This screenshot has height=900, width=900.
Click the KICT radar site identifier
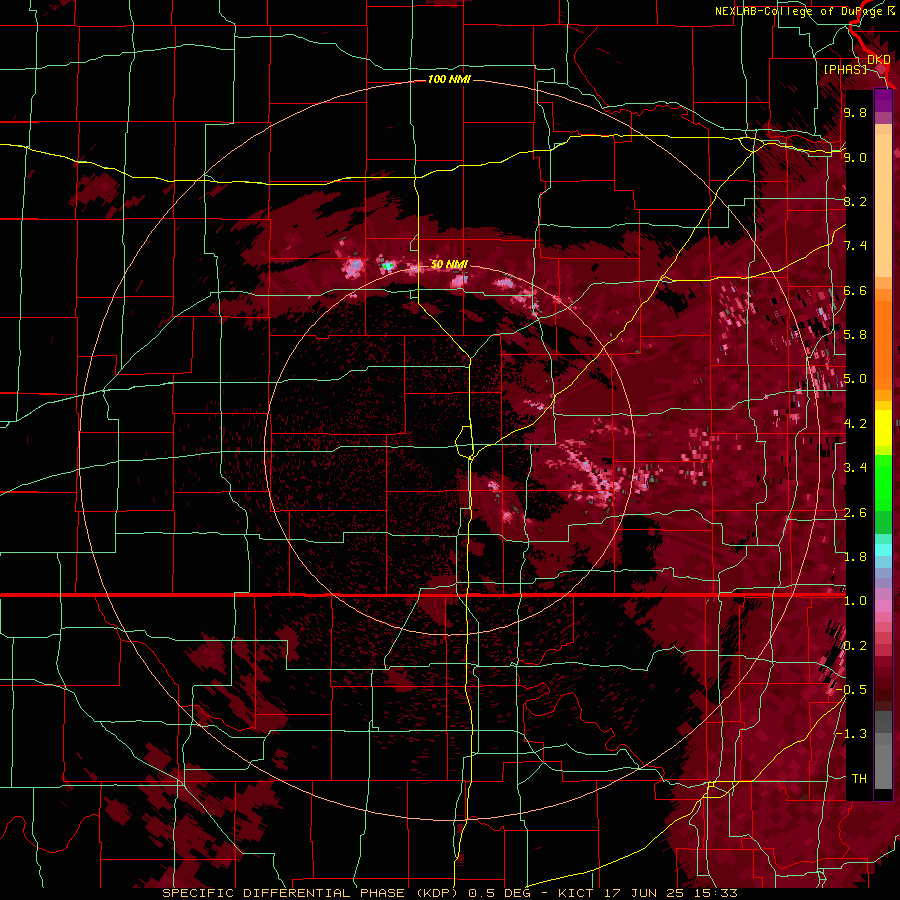click(577, 893)
